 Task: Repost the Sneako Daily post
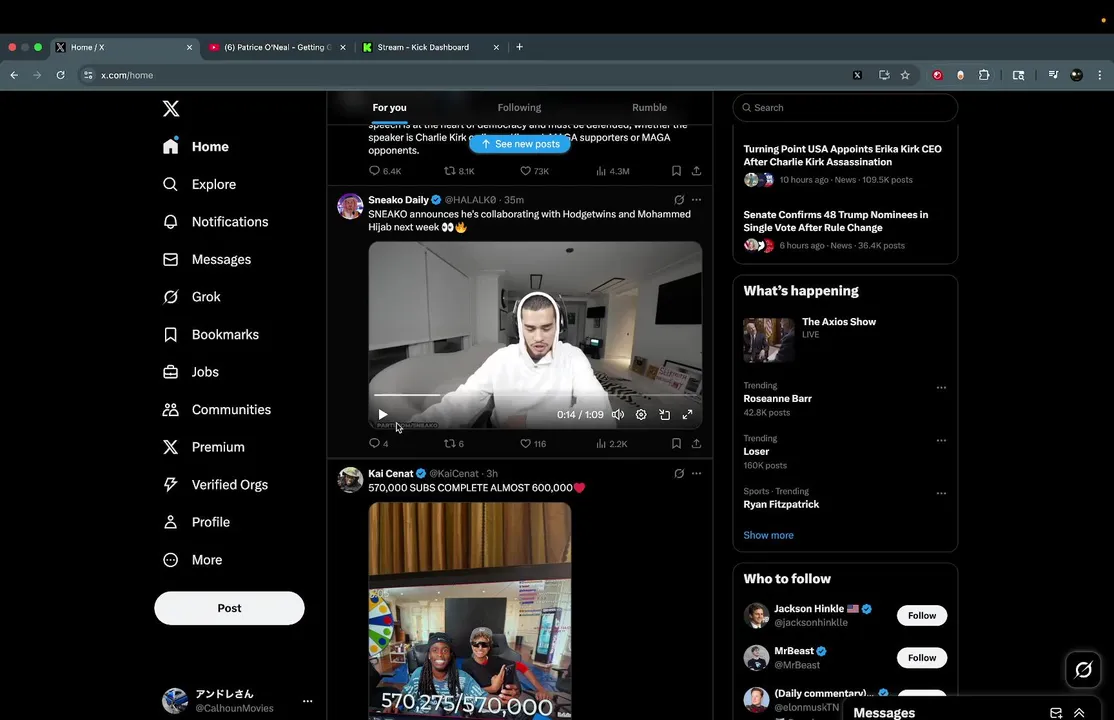[x=454, y=444]
